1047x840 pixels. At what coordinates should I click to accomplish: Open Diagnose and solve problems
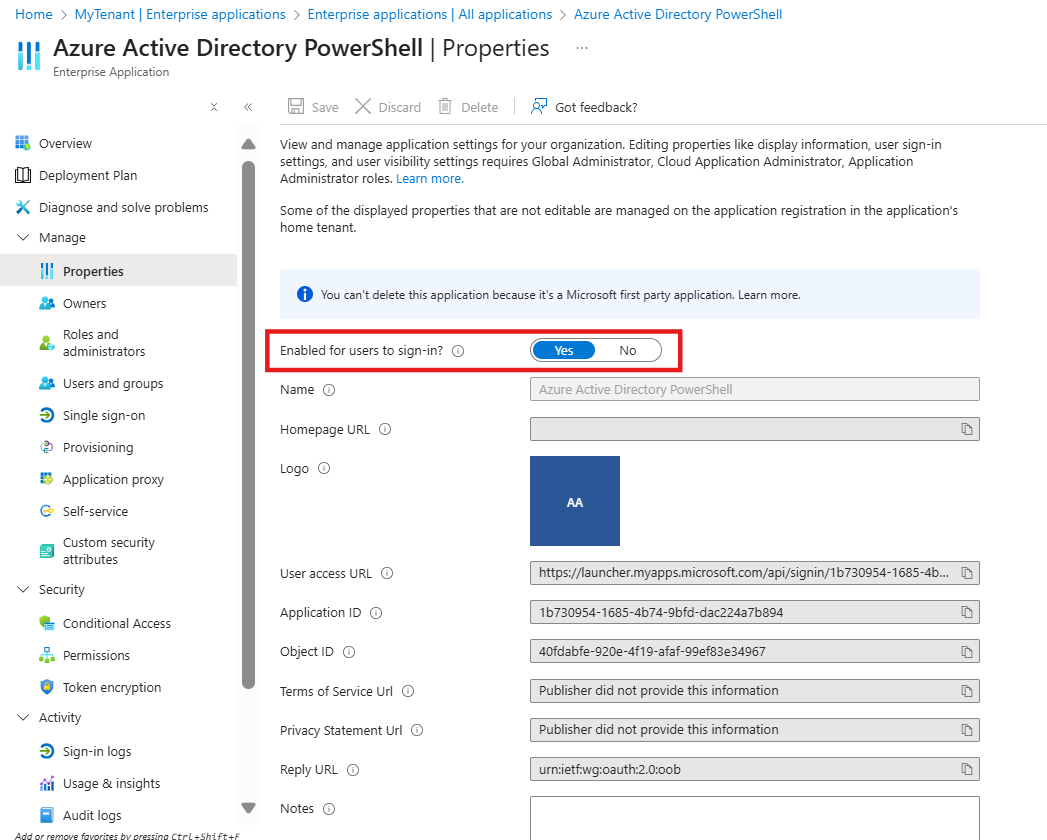[124, 208]
